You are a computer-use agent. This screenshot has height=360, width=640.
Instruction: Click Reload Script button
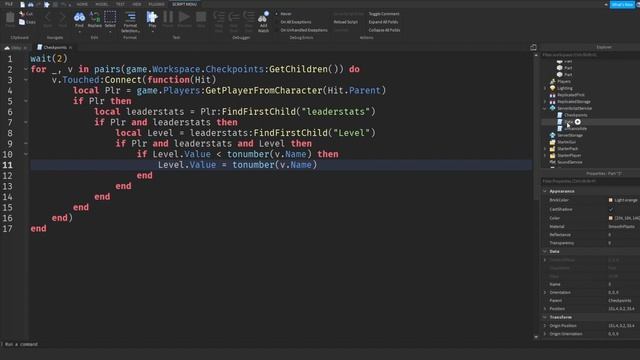(345, 22)
